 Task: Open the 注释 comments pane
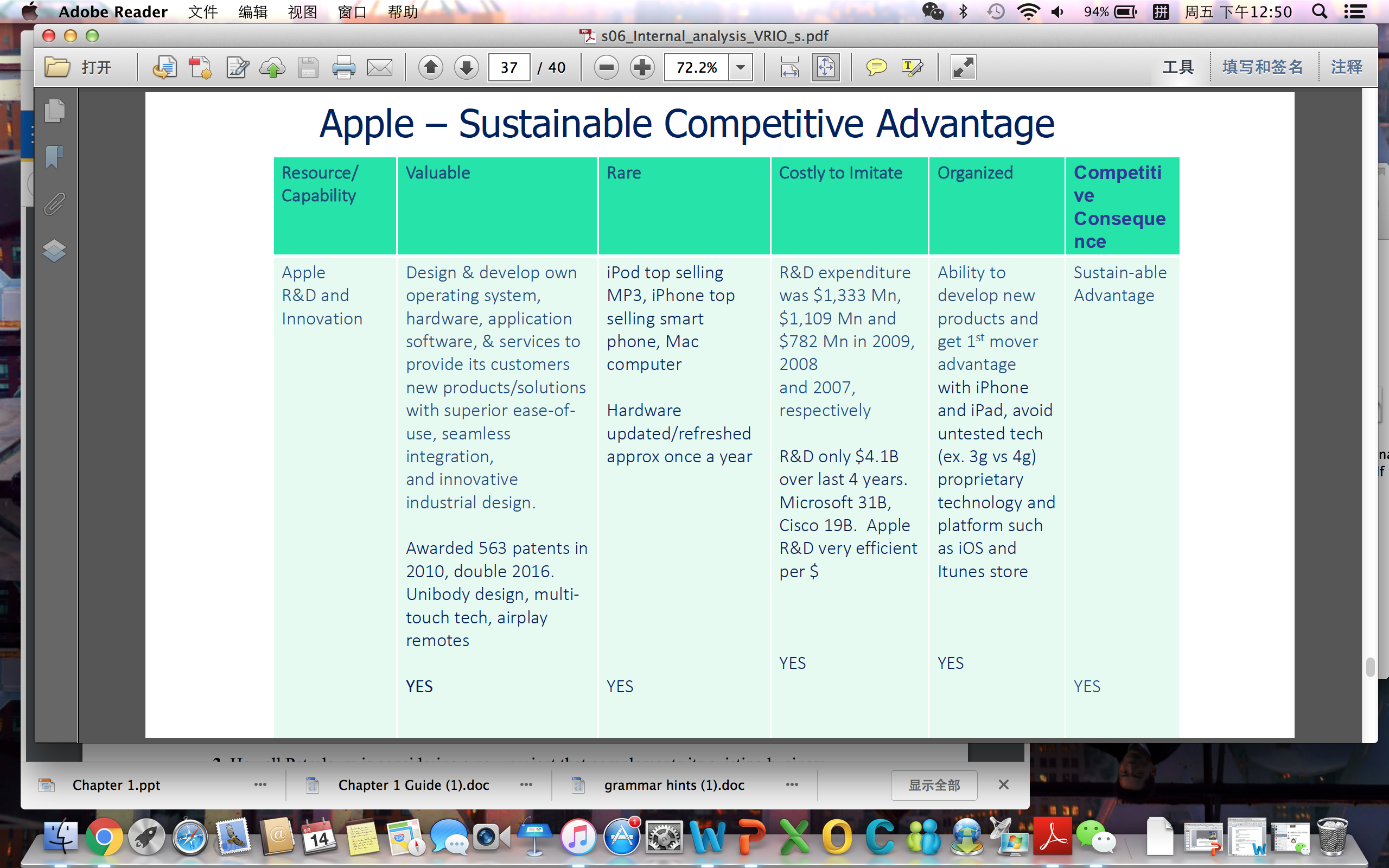coord(1347,68)
